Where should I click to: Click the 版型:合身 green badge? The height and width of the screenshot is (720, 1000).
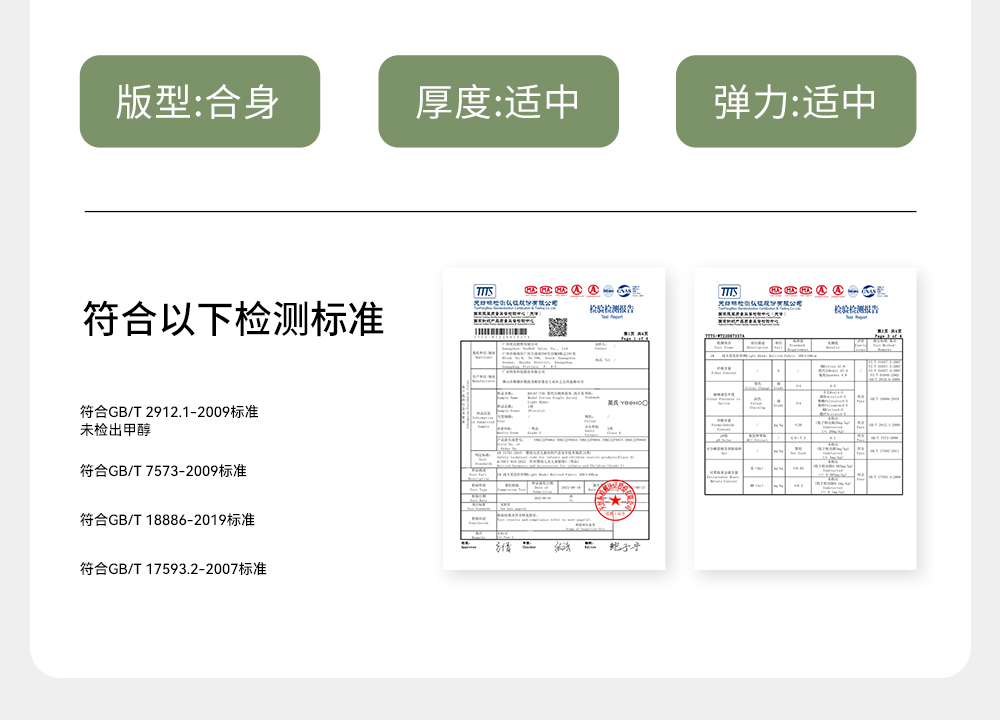199,101
